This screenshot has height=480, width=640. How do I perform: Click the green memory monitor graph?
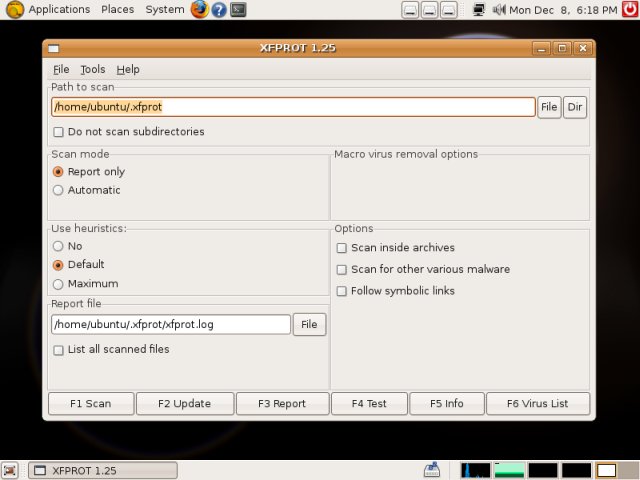509,470
